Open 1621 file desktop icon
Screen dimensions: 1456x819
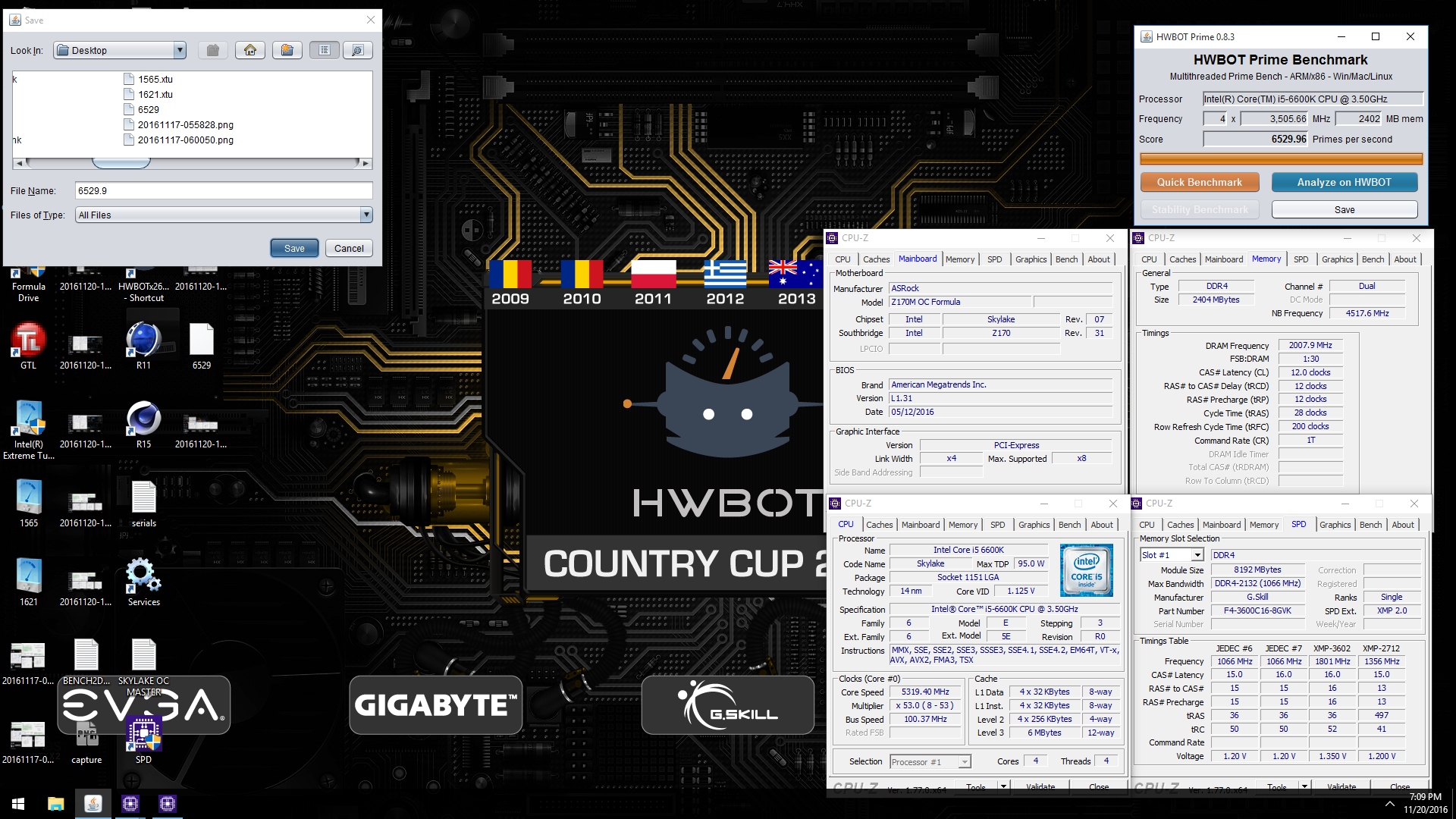29,582
